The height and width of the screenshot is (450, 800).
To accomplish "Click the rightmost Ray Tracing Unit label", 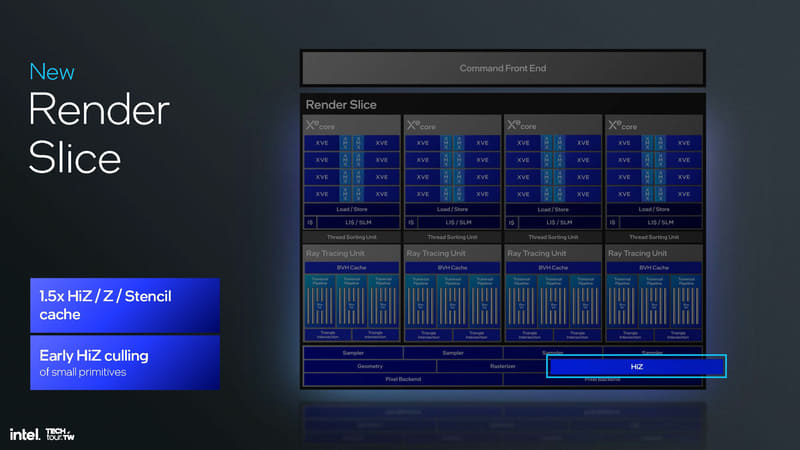I will point(637,253).
